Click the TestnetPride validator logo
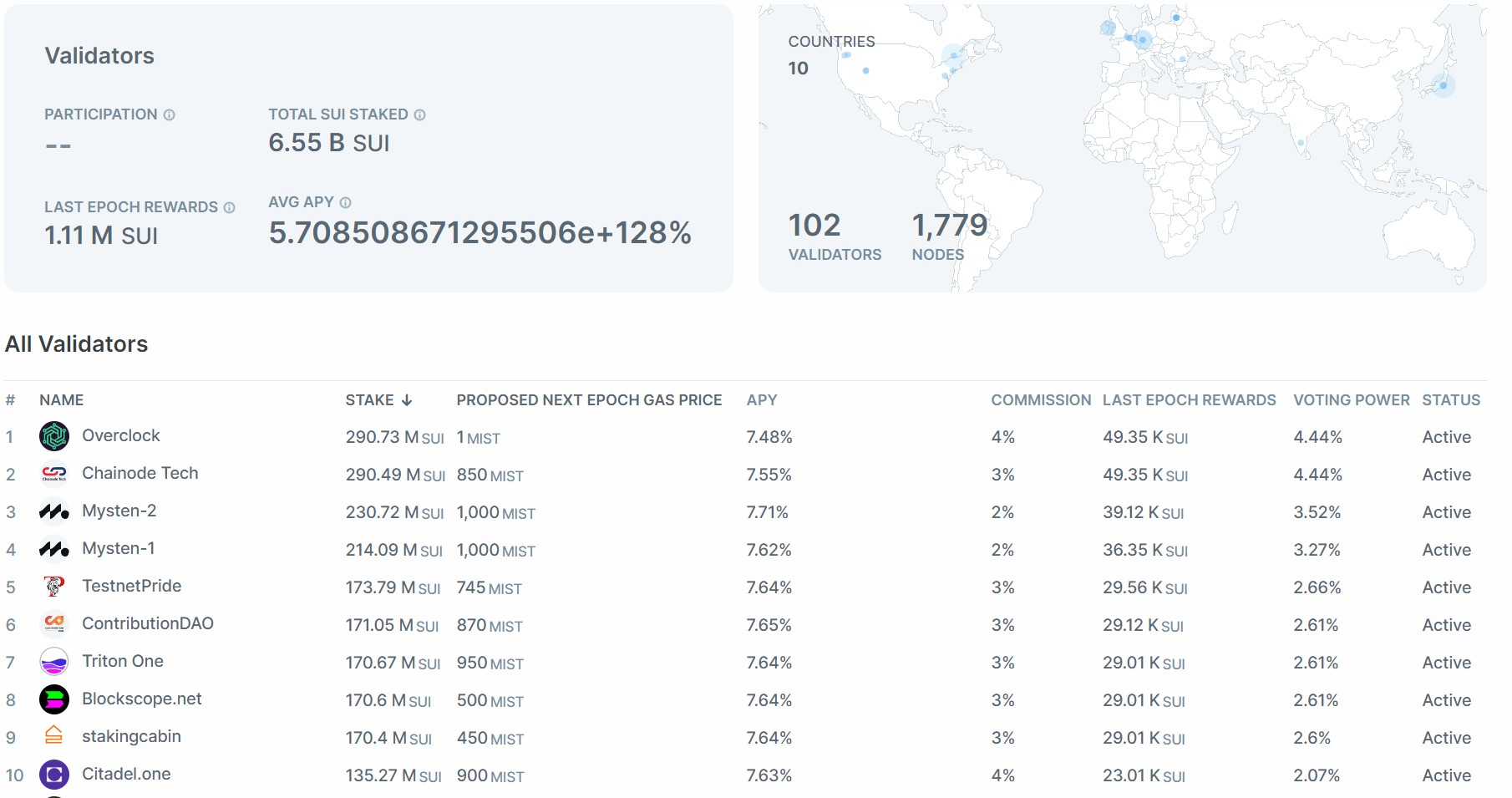 click(x=54, y=587)
